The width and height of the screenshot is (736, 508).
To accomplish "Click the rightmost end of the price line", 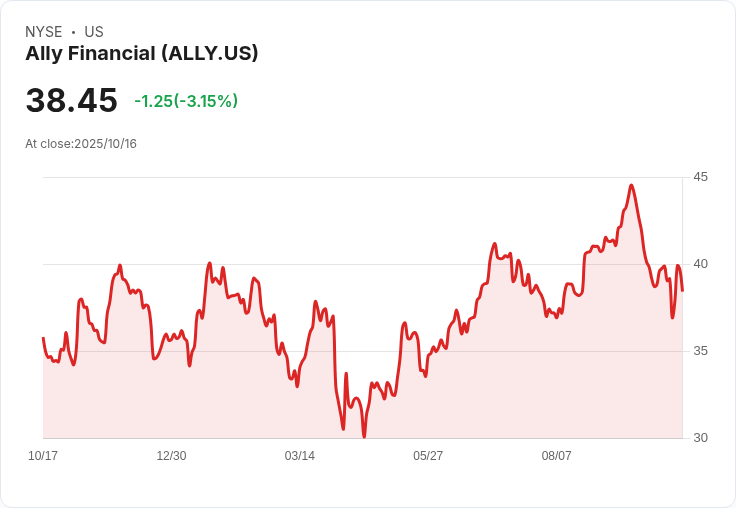I will [682, 291].
